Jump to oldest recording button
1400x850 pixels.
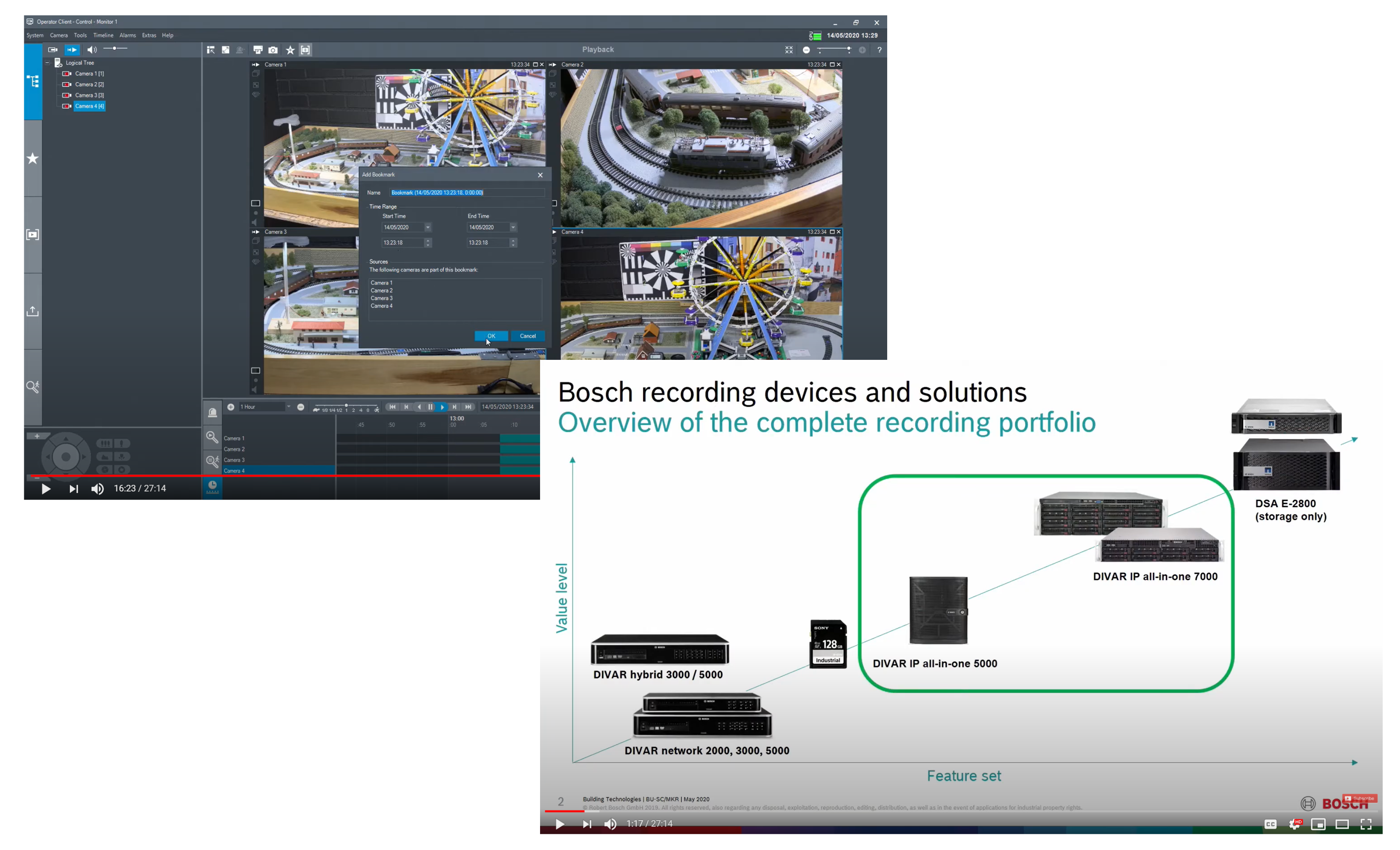(392, 407)
